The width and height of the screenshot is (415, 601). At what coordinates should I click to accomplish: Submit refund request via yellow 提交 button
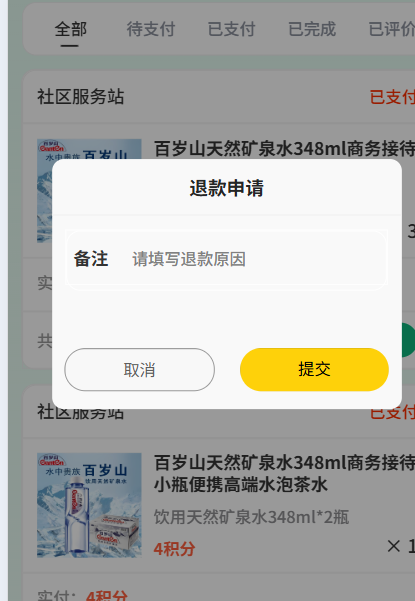coord(314,369)
